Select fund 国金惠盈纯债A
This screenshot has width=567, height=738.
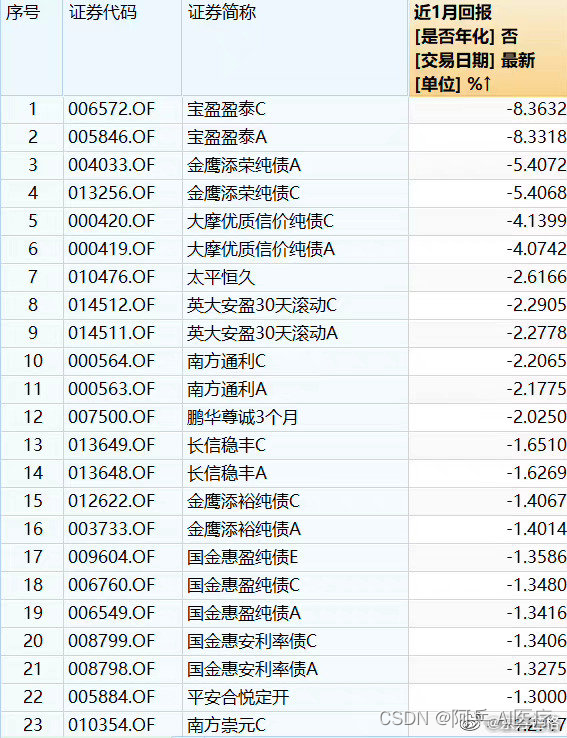[244, 613]
